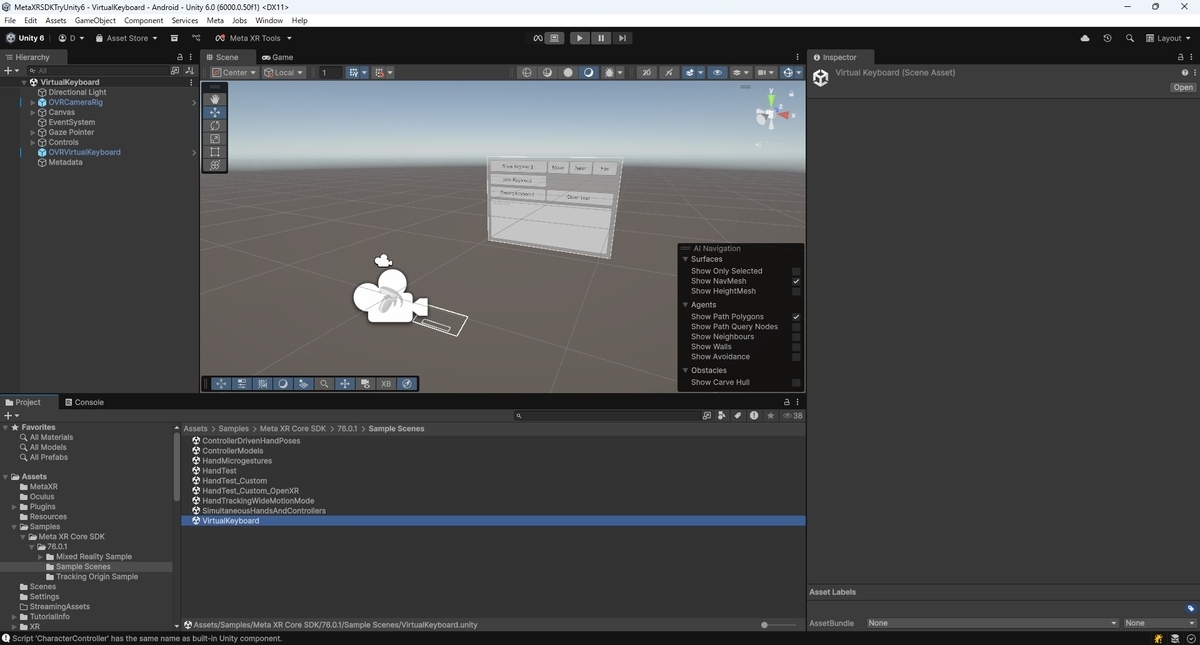Click the Play button

(x=579, y=38)
